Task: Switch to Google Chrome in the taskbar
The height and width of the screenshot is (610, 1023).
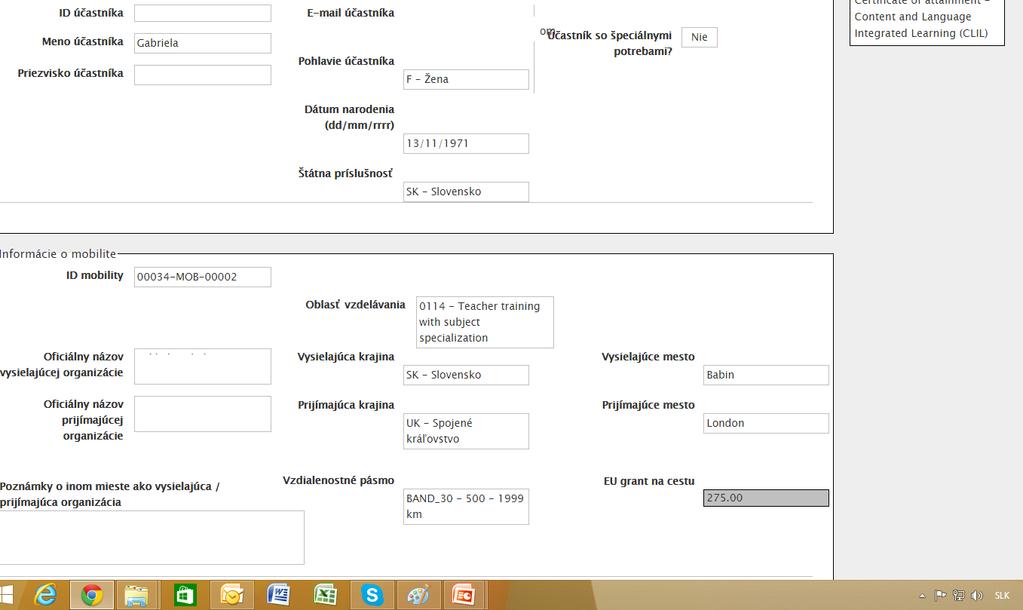Action: 92,595
